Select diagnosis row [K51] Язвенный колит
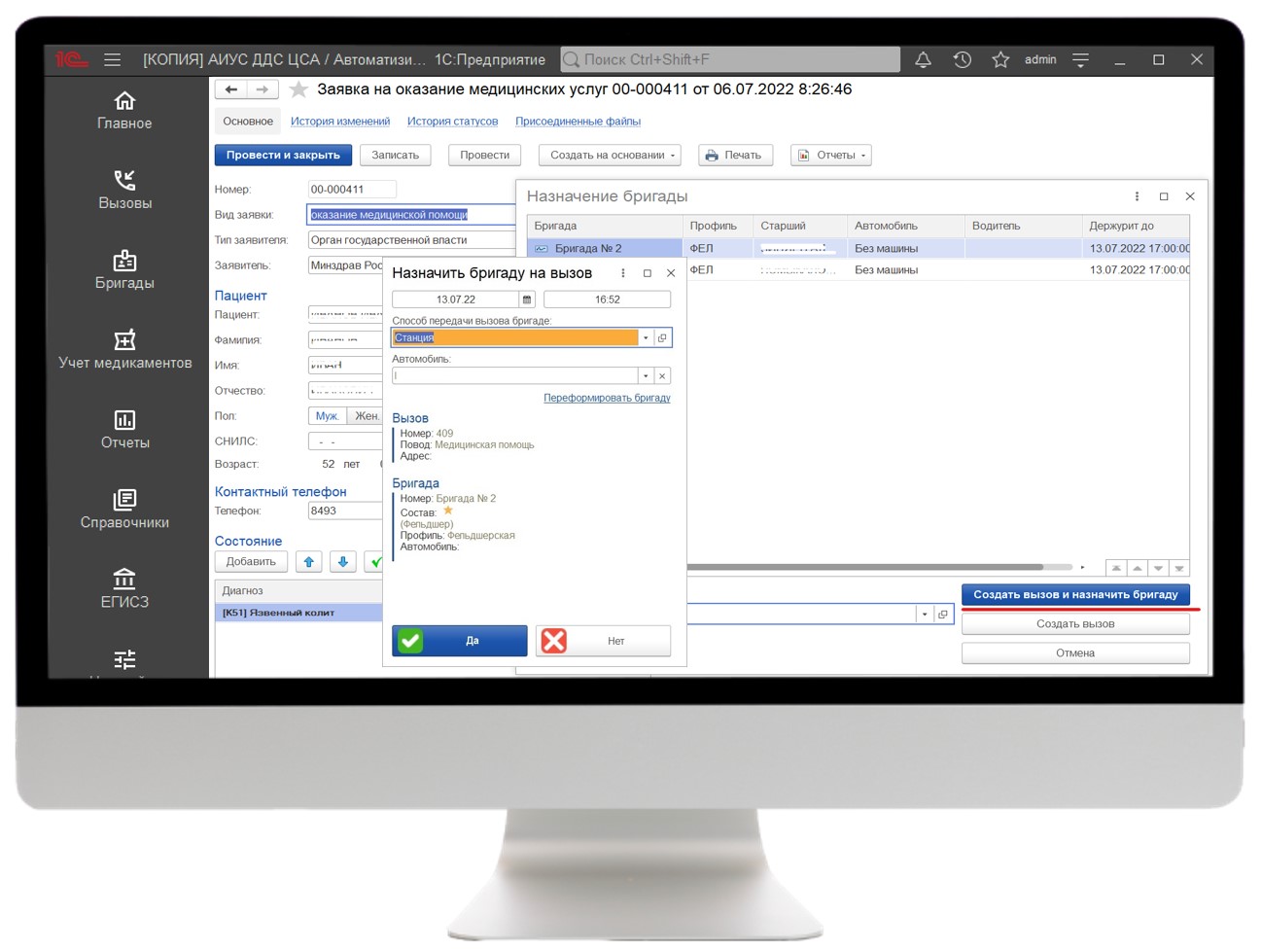Screen dimensions: 1262x952 pyautogui.click(x=298, y=613)
